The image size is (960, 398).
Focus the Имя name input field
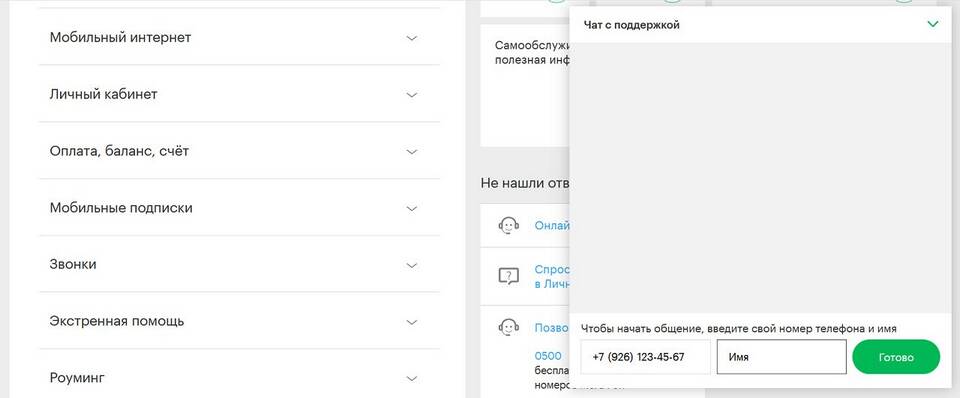pos(782,357)
